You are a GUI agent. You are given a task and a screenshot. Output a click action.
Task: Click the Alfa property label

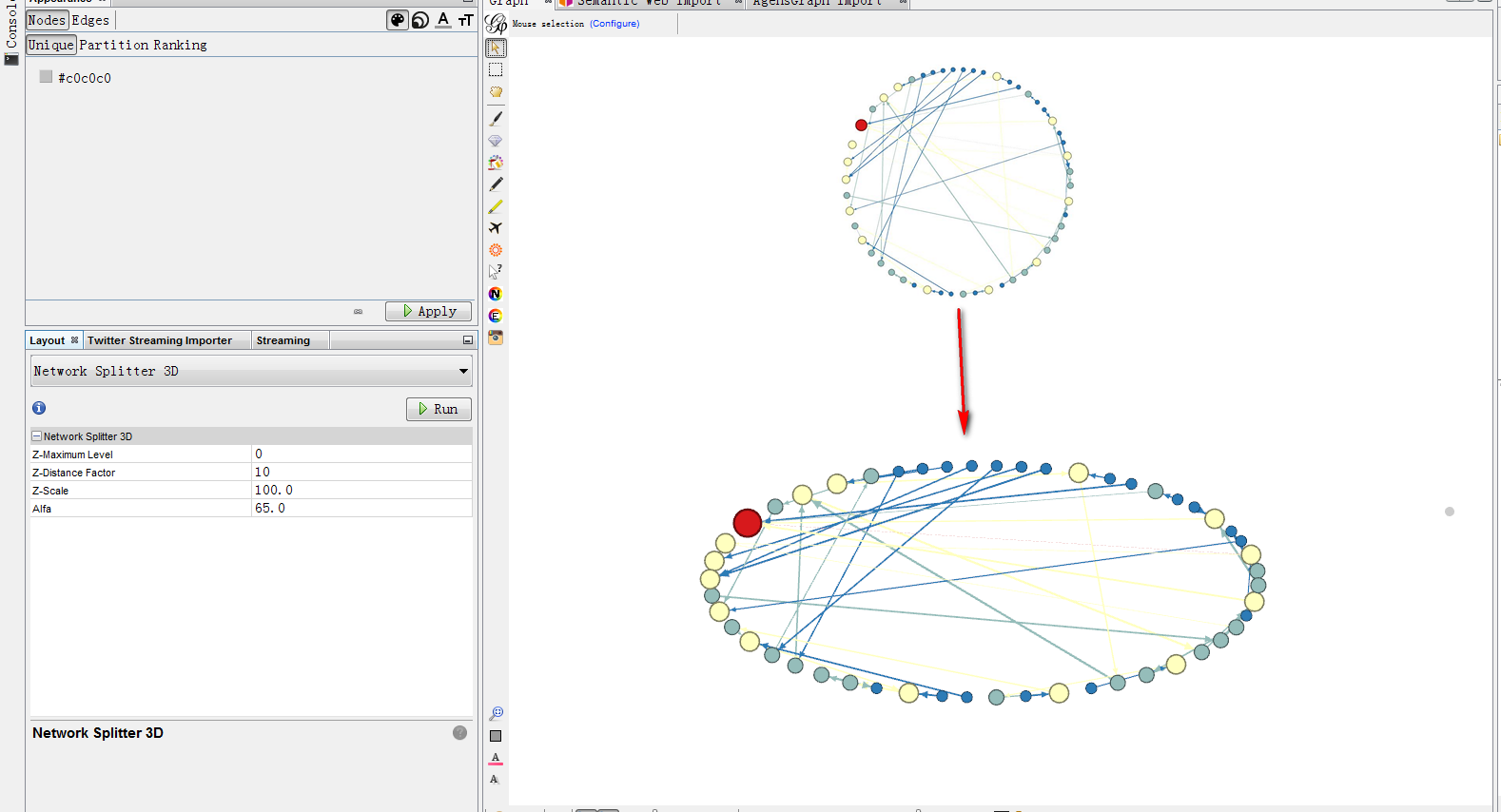coord(42,509)
